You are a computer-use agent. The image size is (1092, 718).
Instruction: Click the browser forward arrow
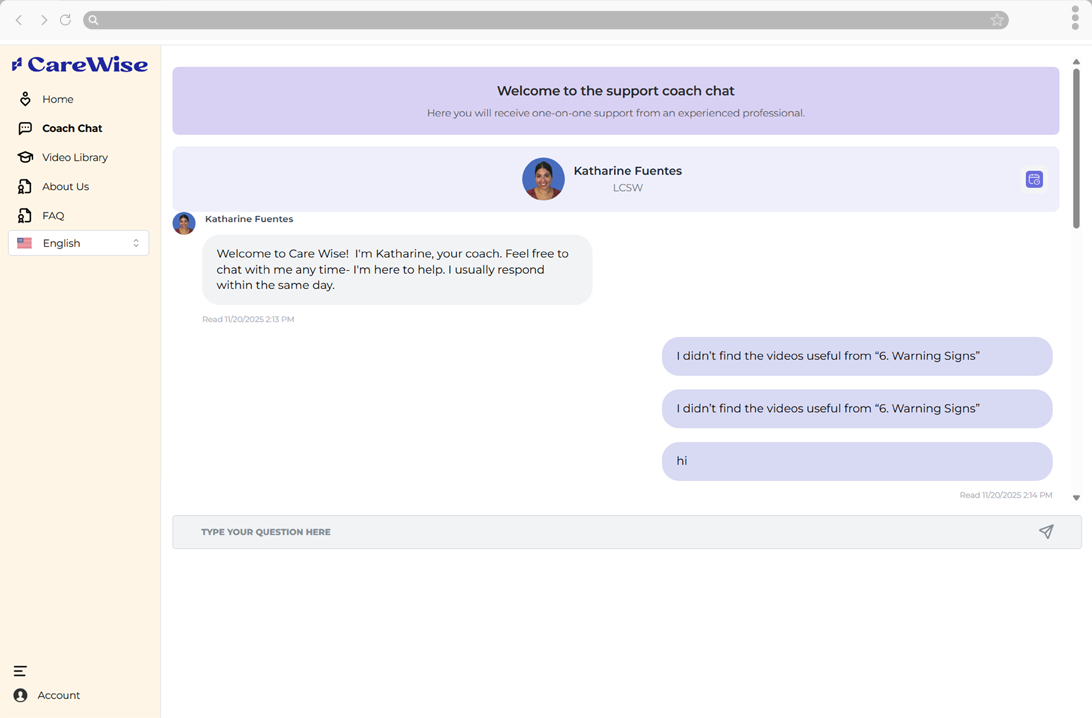tap(43, 20)
